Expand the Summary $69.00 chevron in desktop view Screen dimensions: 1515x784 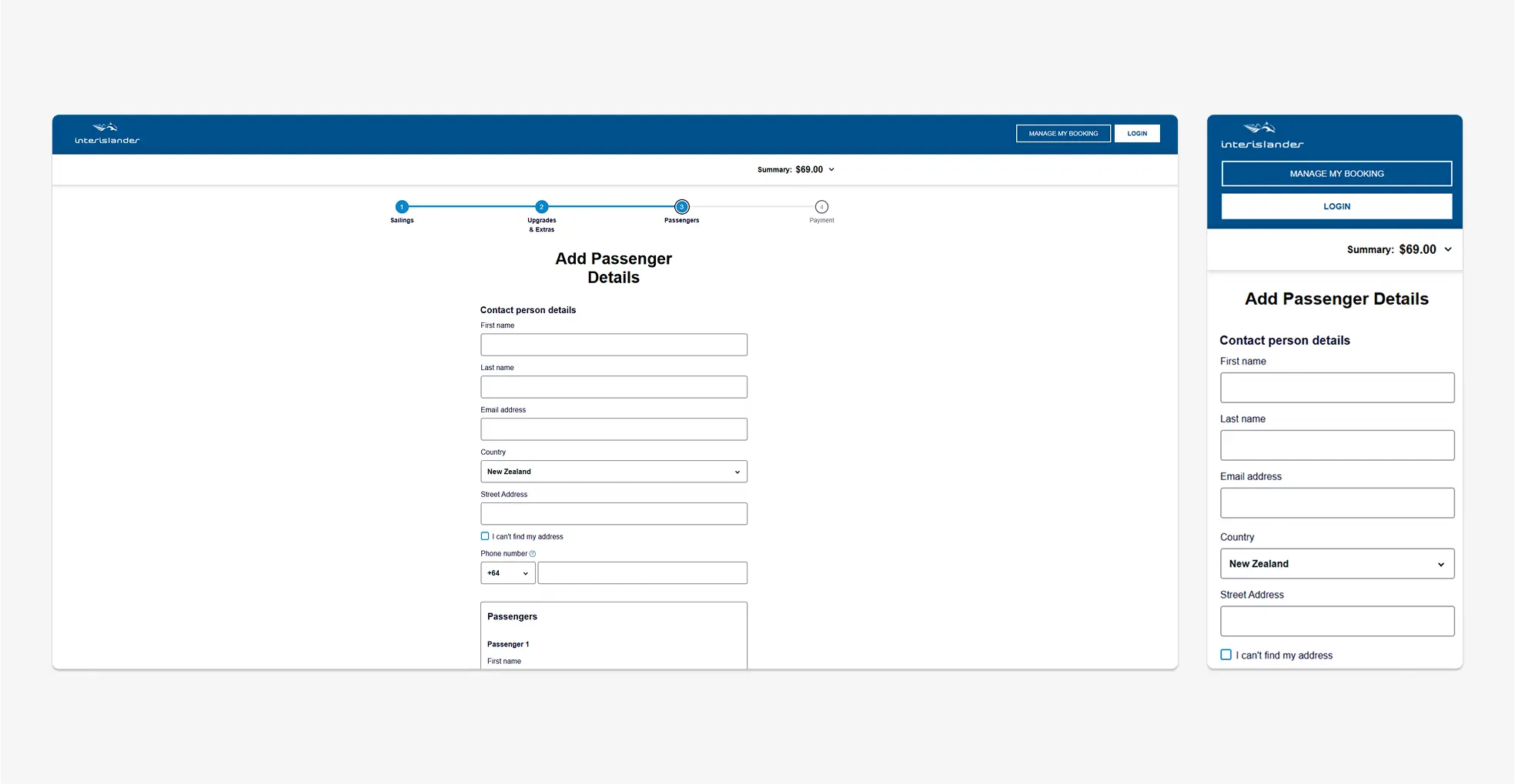click(x=831, y=169)
